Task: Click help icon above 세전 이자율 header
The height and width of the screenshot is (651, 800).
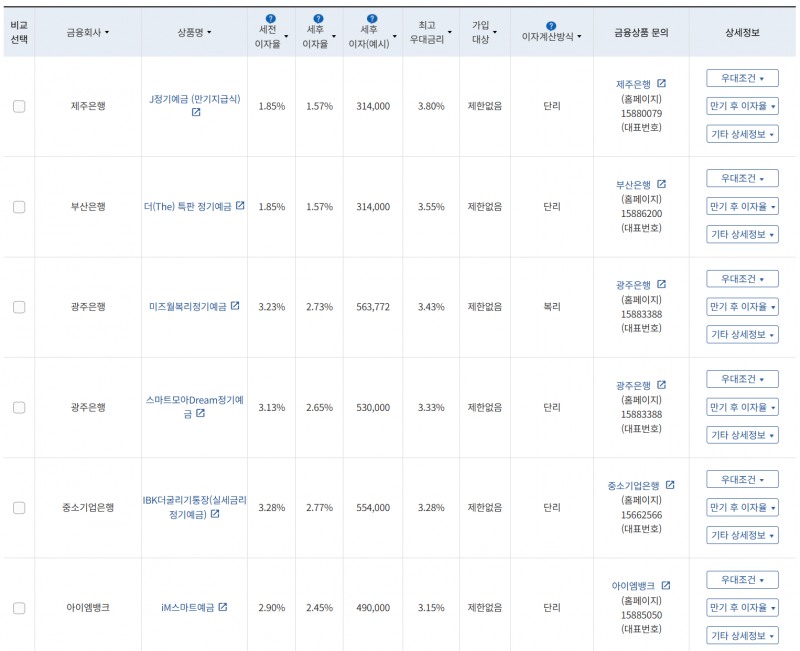Action: tap(271, 19)
